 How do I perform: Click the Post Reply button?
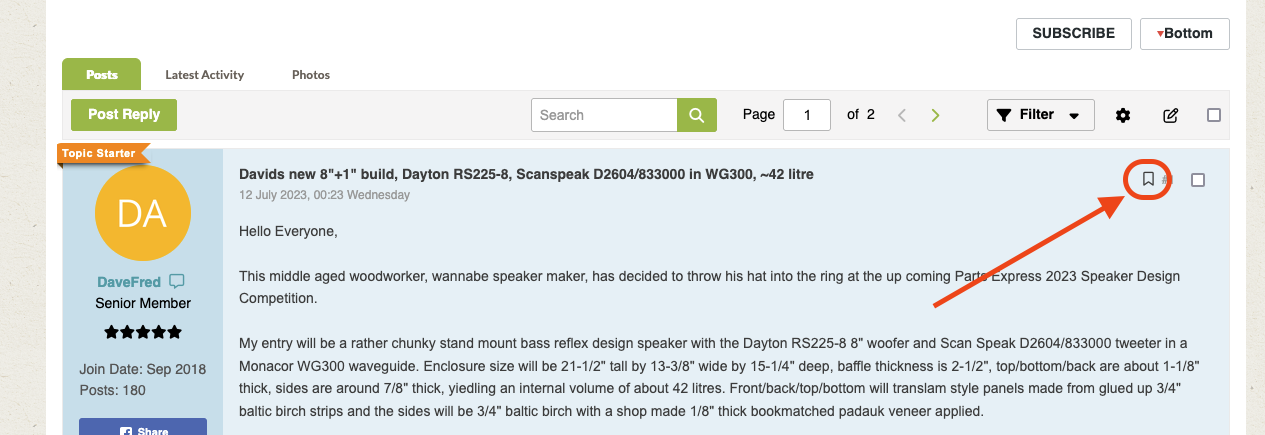(x=124, y=114)
